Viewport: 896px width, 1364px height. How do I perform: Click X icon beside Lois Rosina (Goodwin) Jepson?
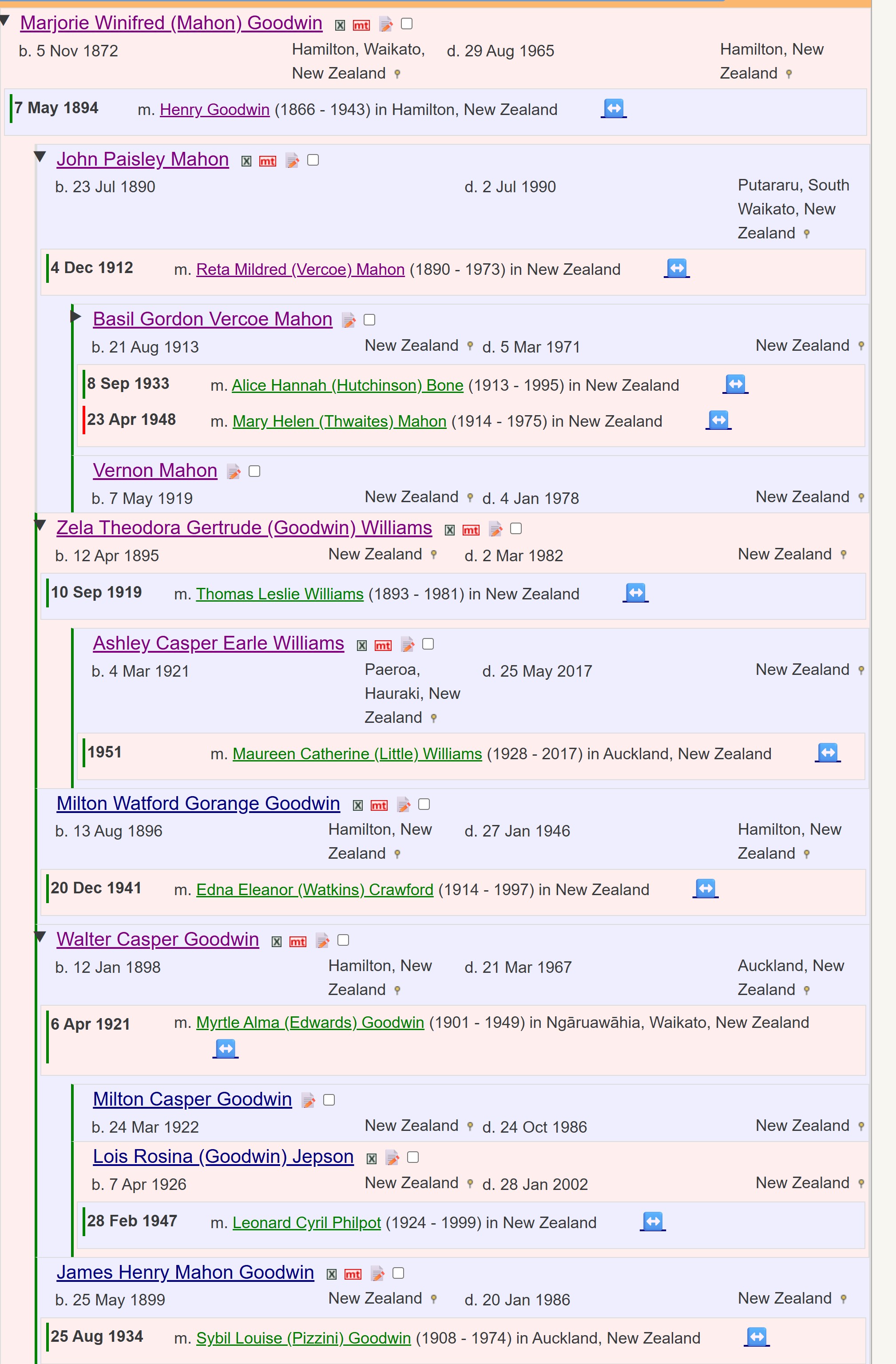tap(372, 1159)
